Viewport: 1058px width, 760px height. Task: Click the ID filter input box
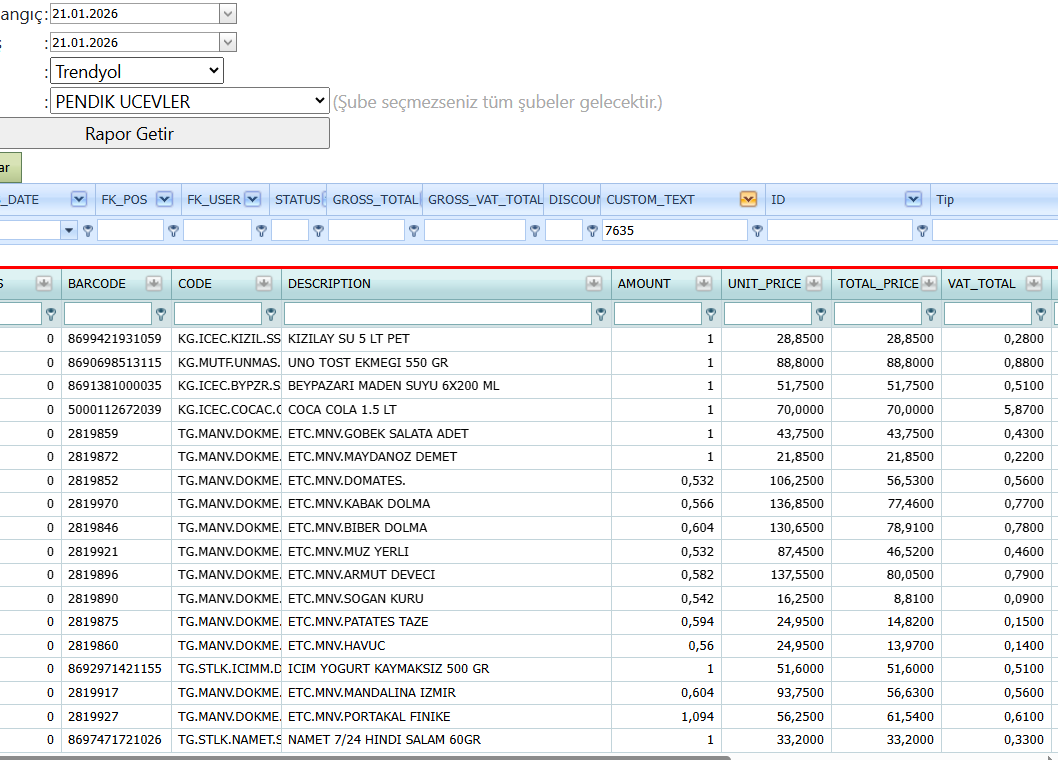pos(840,230)
